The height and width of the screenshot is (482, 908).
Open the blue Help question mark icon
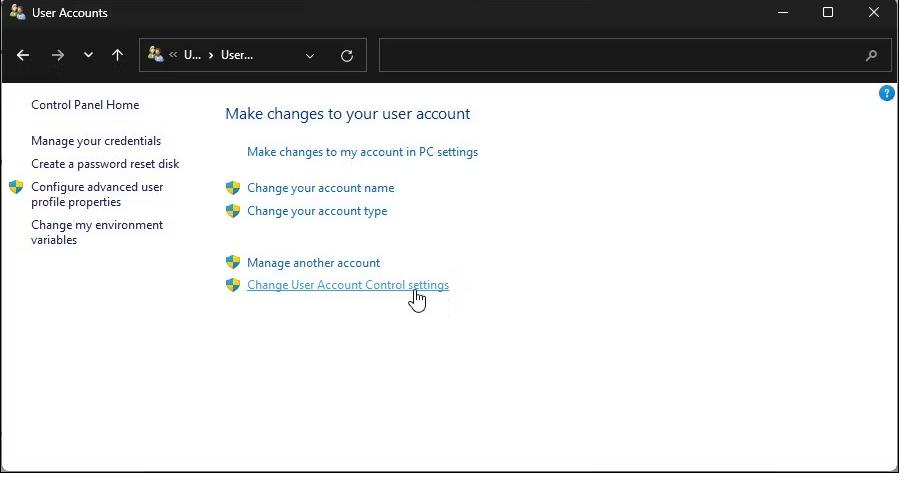coord(886,93)
